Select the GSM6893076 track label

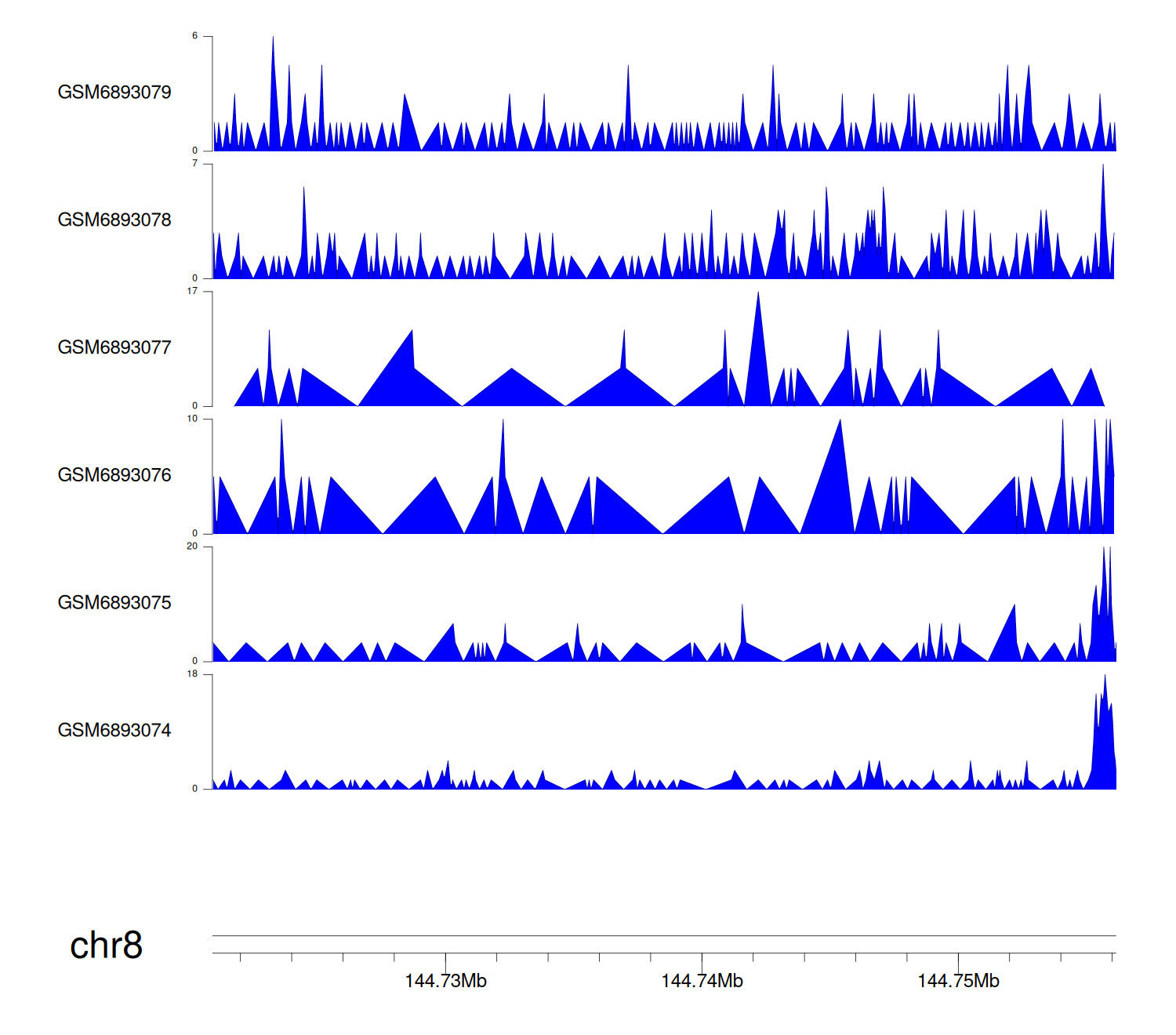pos(114,475)
